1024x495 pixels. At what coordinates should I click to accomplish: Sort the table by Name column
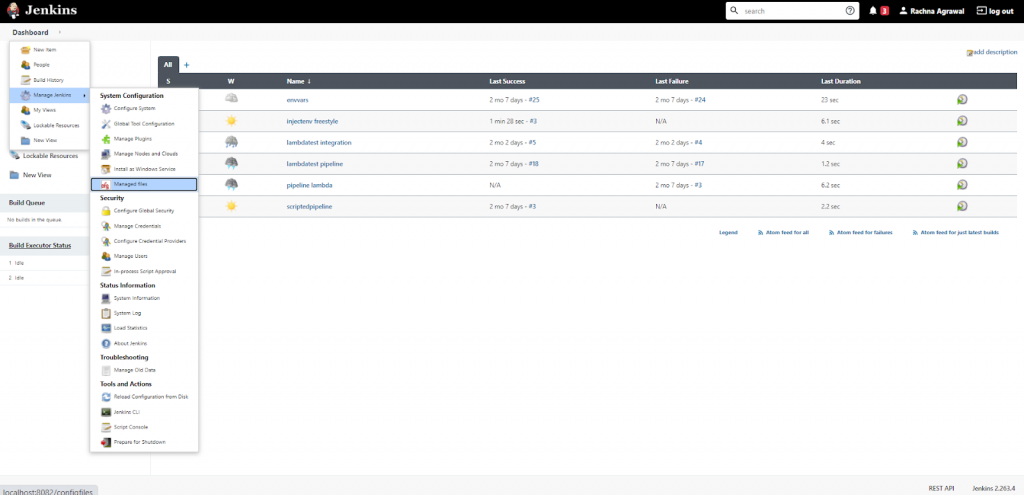[x=298, y=82]
